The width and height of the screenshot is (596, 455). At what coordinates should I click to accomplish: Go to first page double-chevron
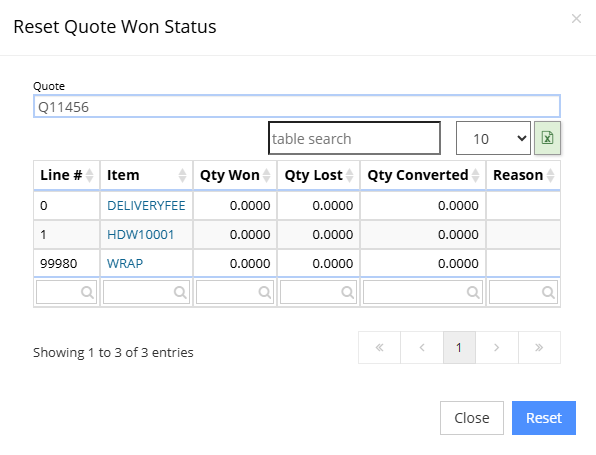[379, 347]
